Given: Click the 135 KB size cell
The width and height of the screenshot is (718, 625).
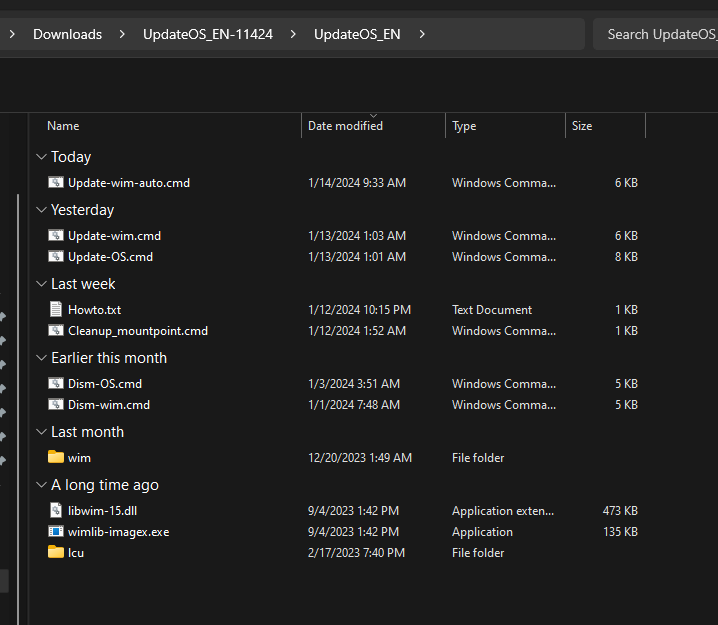Looking at the screenshot, I should point(620,532).
